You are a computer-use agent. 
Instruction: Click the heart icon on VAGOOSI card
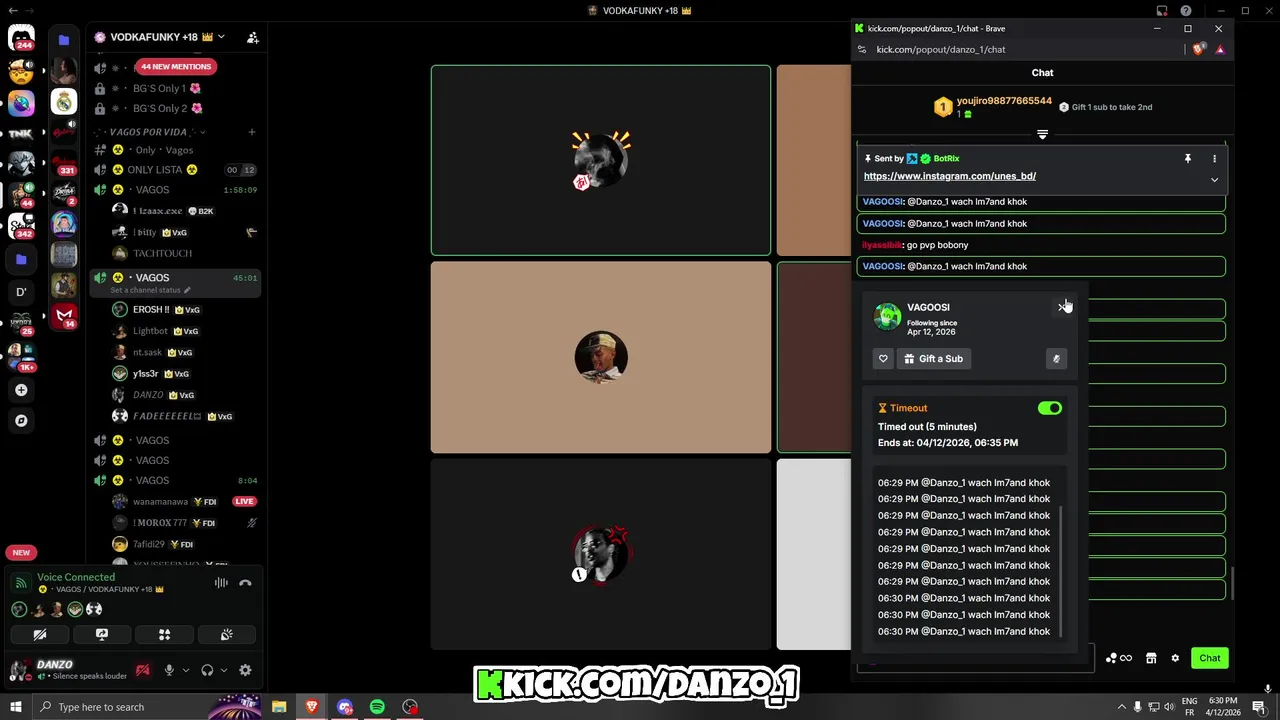883,359
